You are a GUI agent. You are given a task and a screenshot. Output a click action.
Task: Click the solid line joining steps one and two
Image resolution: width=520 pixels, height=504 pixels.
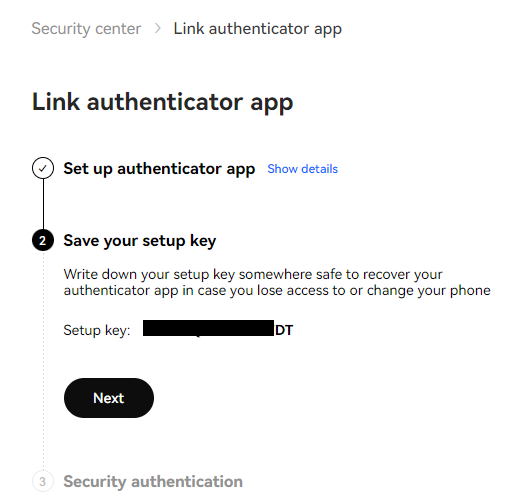[43, 204]
